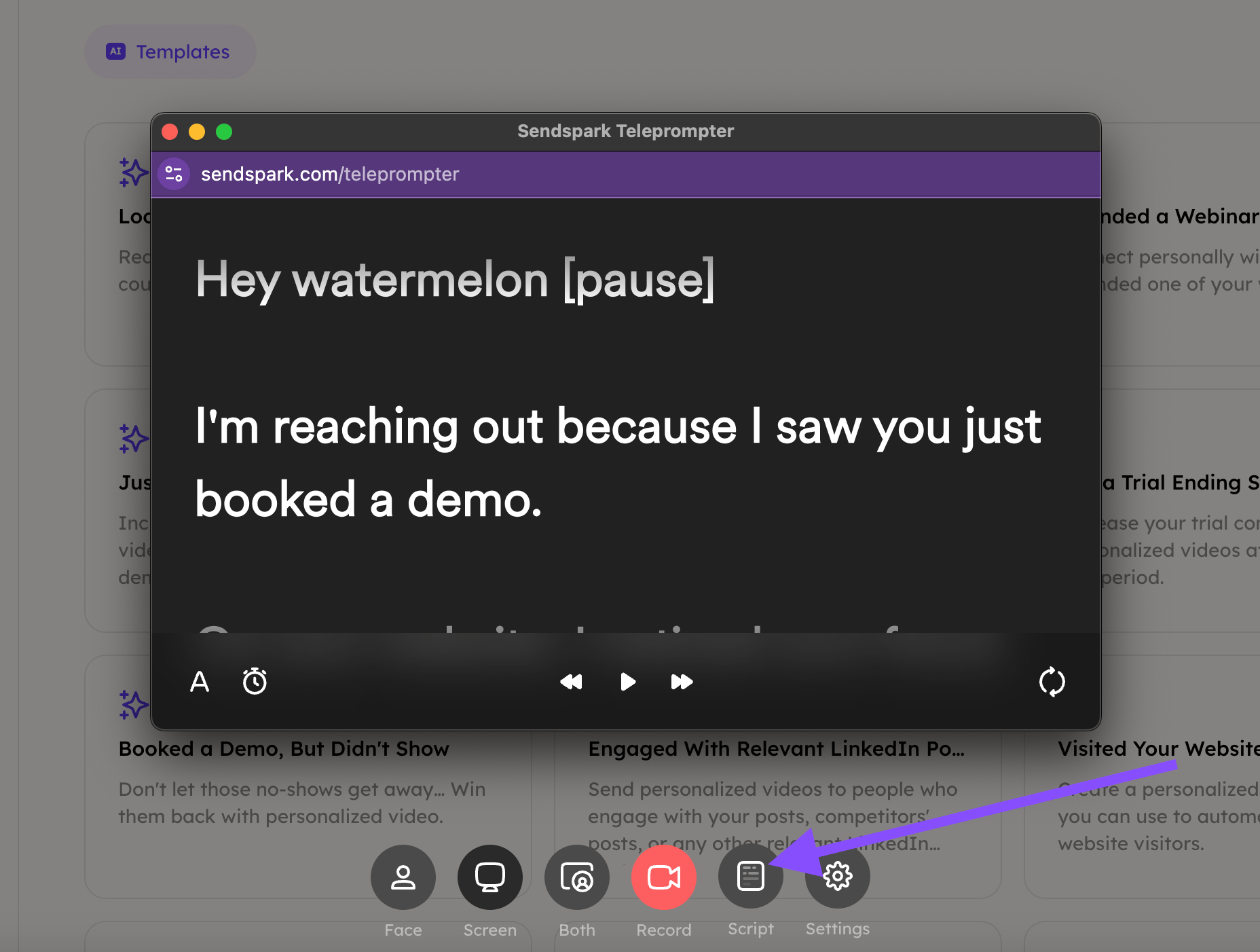Maximize the Sendspark Teleprompter window
The height and width of the screenshot is (952, 1260).
tap(224, 132)
